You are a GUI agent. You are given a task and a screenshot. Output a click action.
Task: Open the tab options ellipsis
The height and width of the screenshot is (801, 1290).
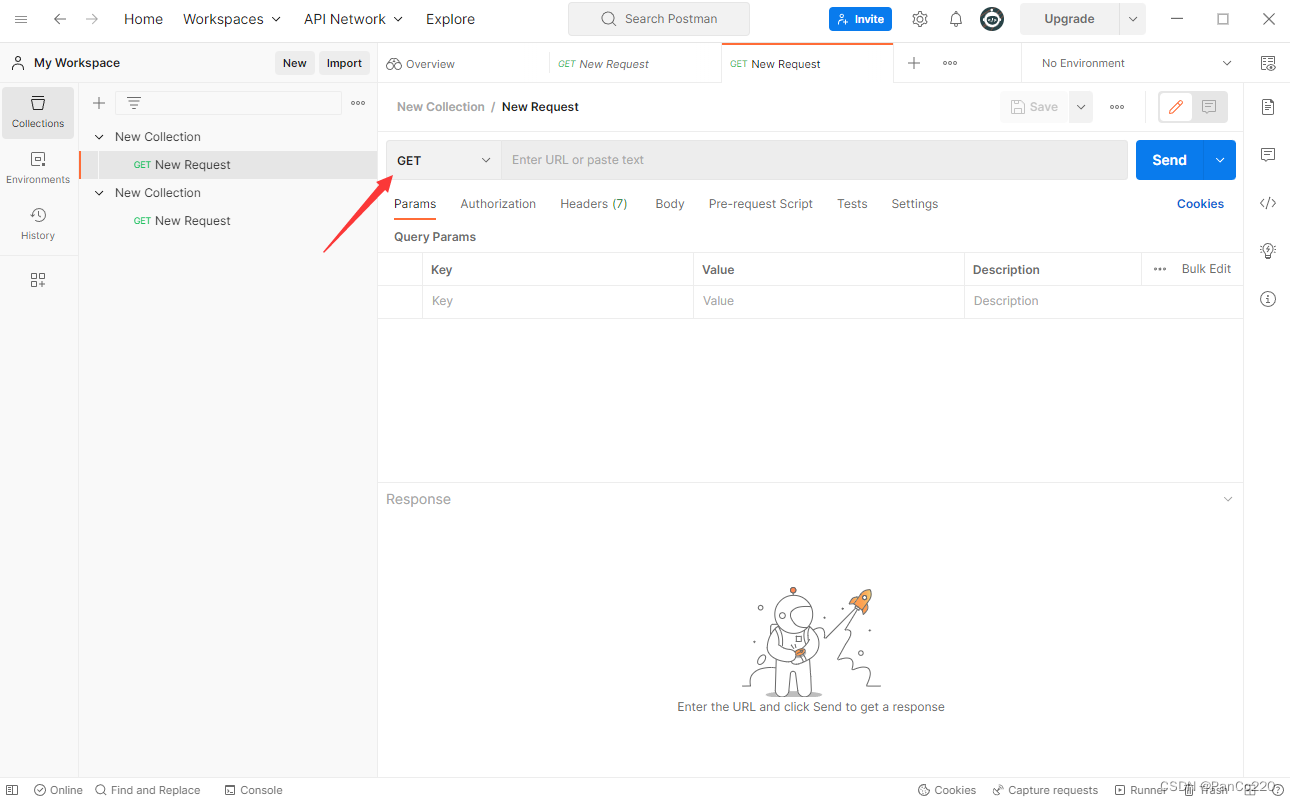pos(950,63)
